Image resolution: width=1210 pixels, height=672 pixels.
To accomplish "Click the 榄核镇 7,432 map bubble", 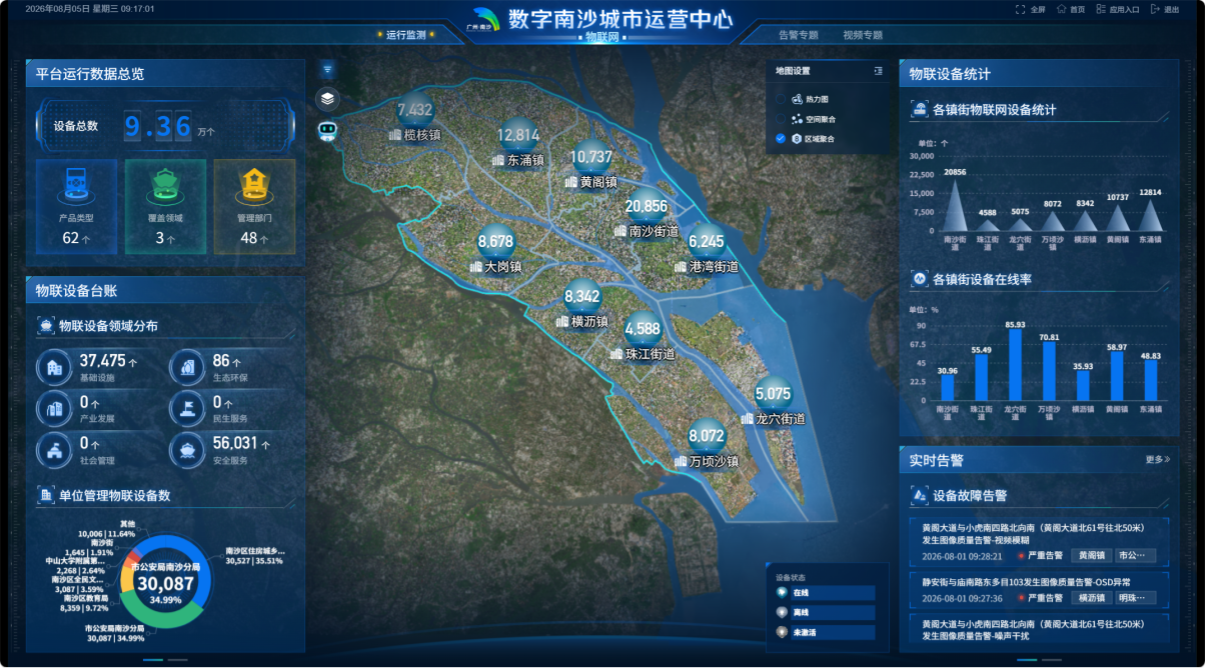I will pyautogui.click(x=415, y=110).
